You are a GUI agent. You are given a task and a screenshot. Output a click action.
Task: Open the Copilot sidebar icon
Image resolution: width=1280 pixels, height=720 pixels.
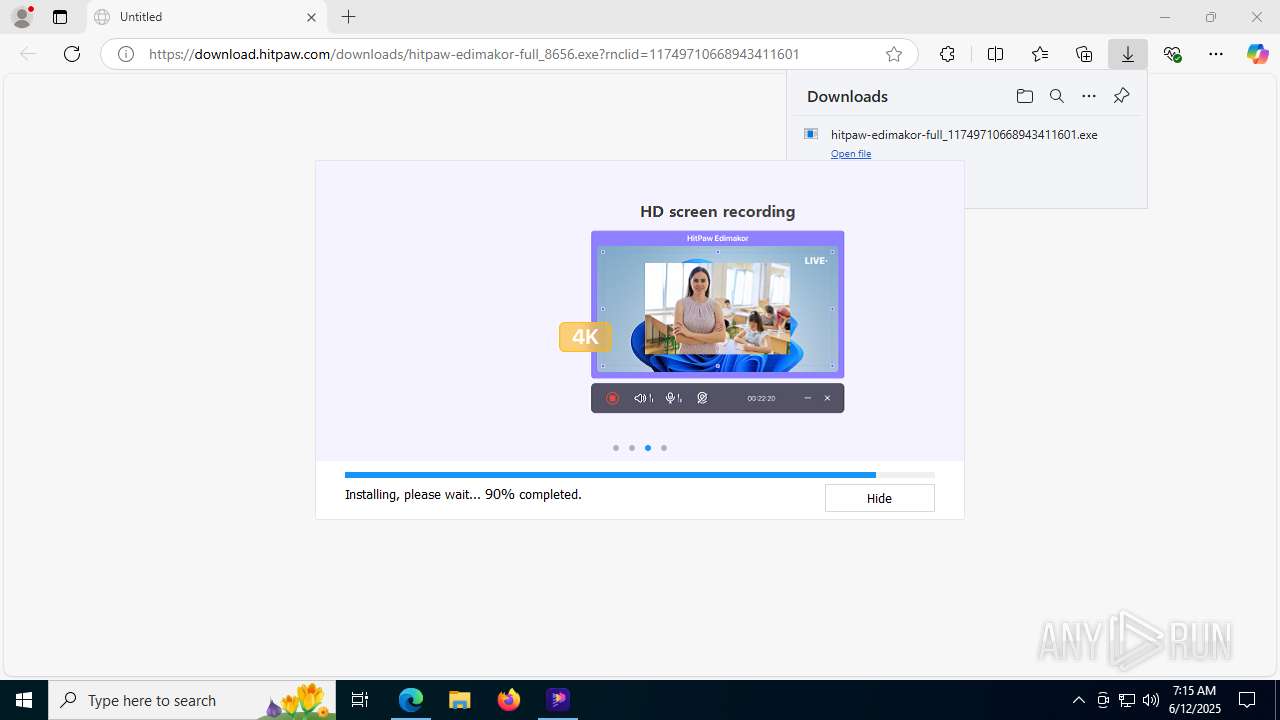[x=1258, y=54]
